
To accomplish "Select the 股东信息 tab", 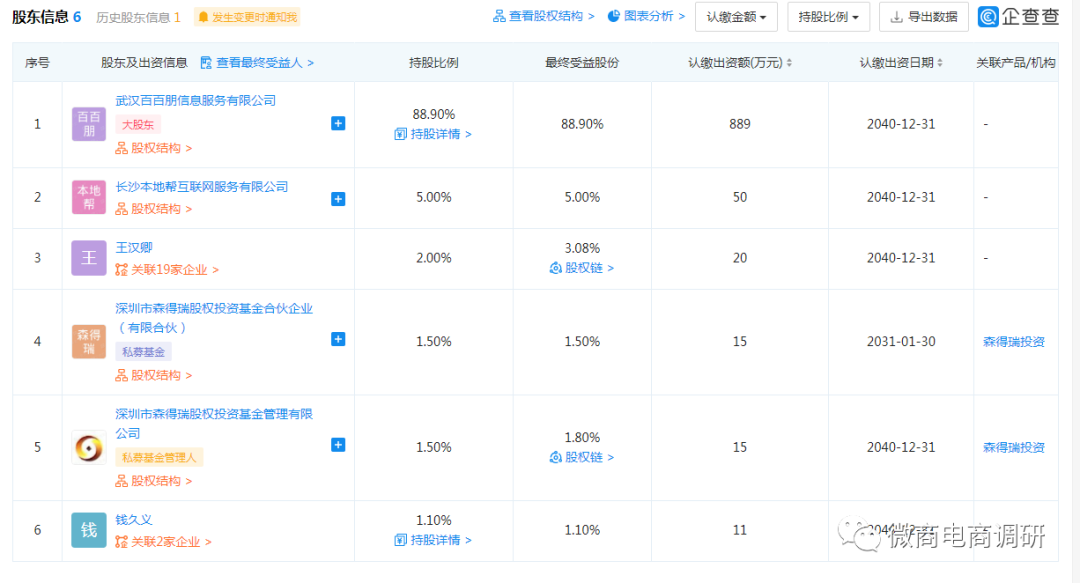I will (x=46, y=17).
